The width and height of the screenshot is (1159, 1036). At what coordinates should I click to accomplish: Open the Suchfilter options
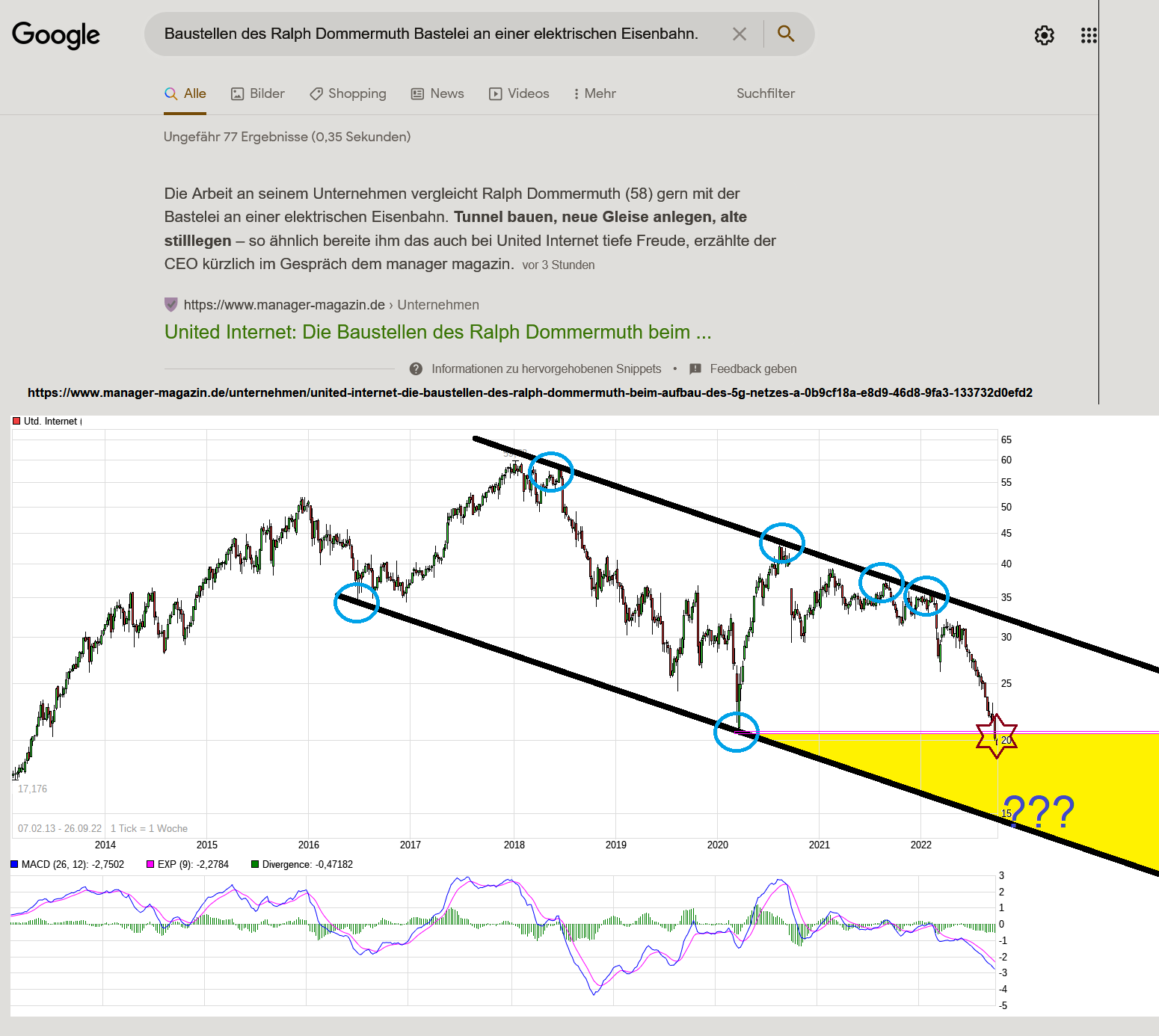click(766, 93)
